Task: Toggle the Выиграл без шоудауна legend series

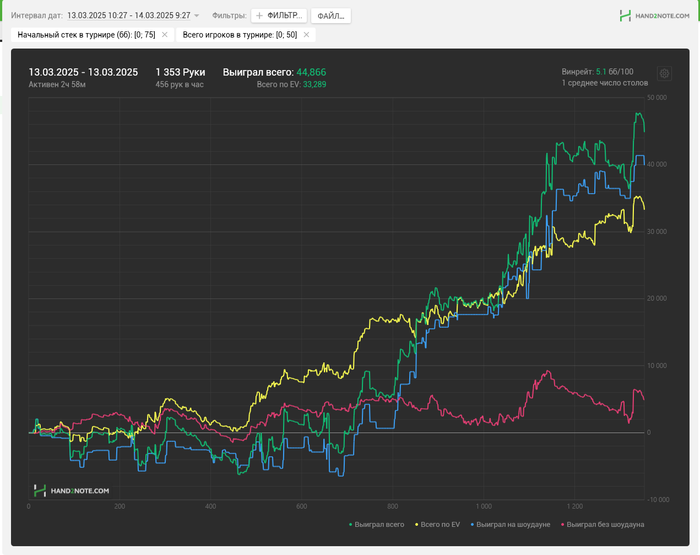Action: click(x=602, y=525)
